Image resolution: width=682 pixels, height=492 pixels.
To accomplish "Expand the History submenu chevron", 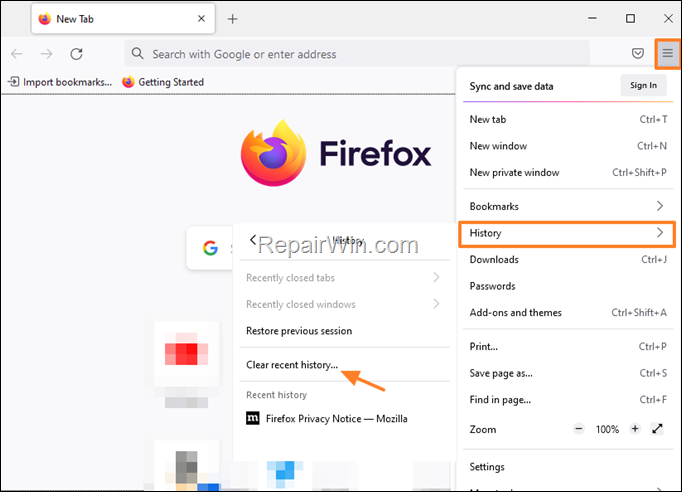I will [660, 233].
